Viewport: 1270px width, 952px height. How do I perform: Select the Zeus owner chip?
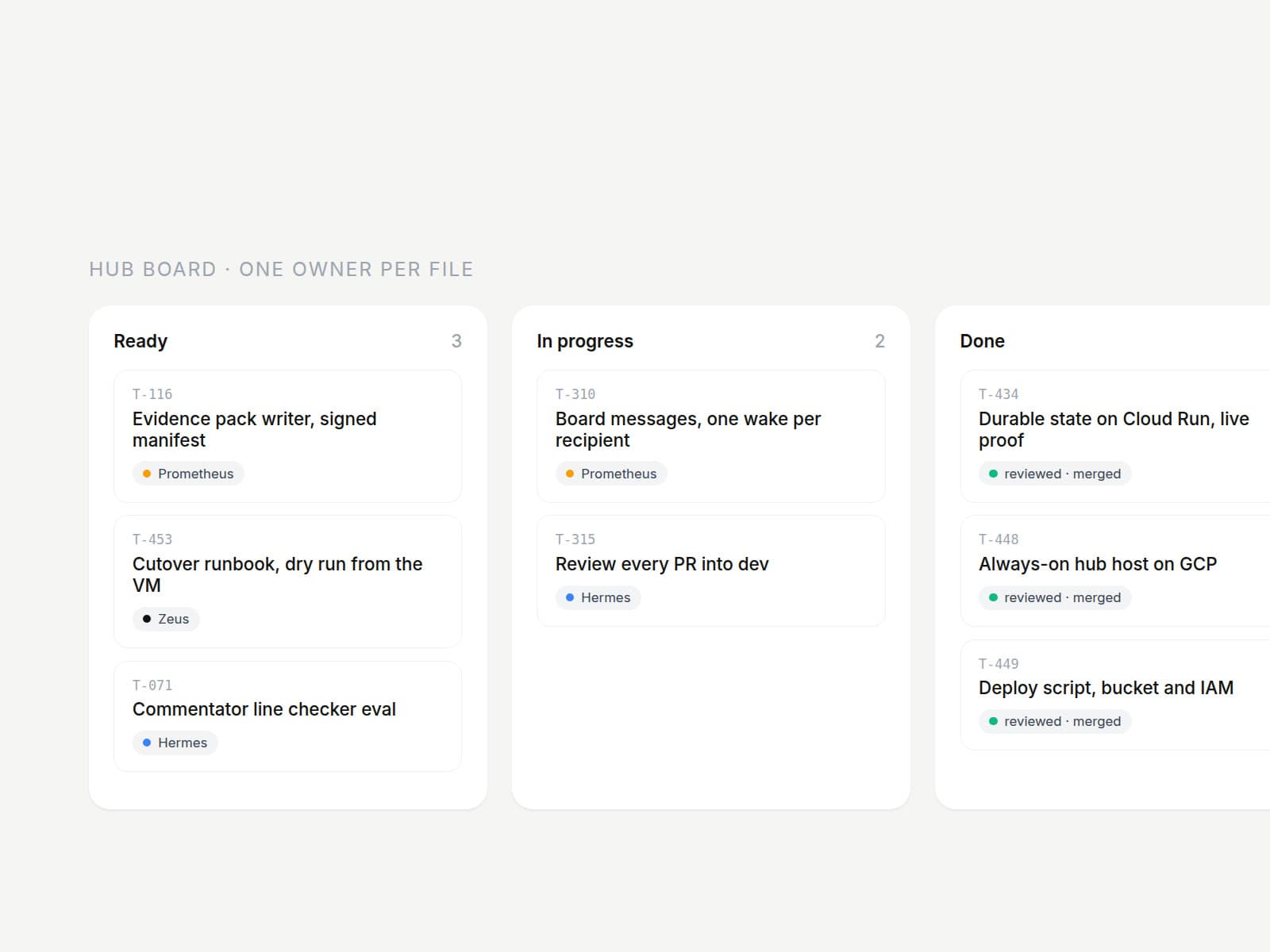point(166,619)
